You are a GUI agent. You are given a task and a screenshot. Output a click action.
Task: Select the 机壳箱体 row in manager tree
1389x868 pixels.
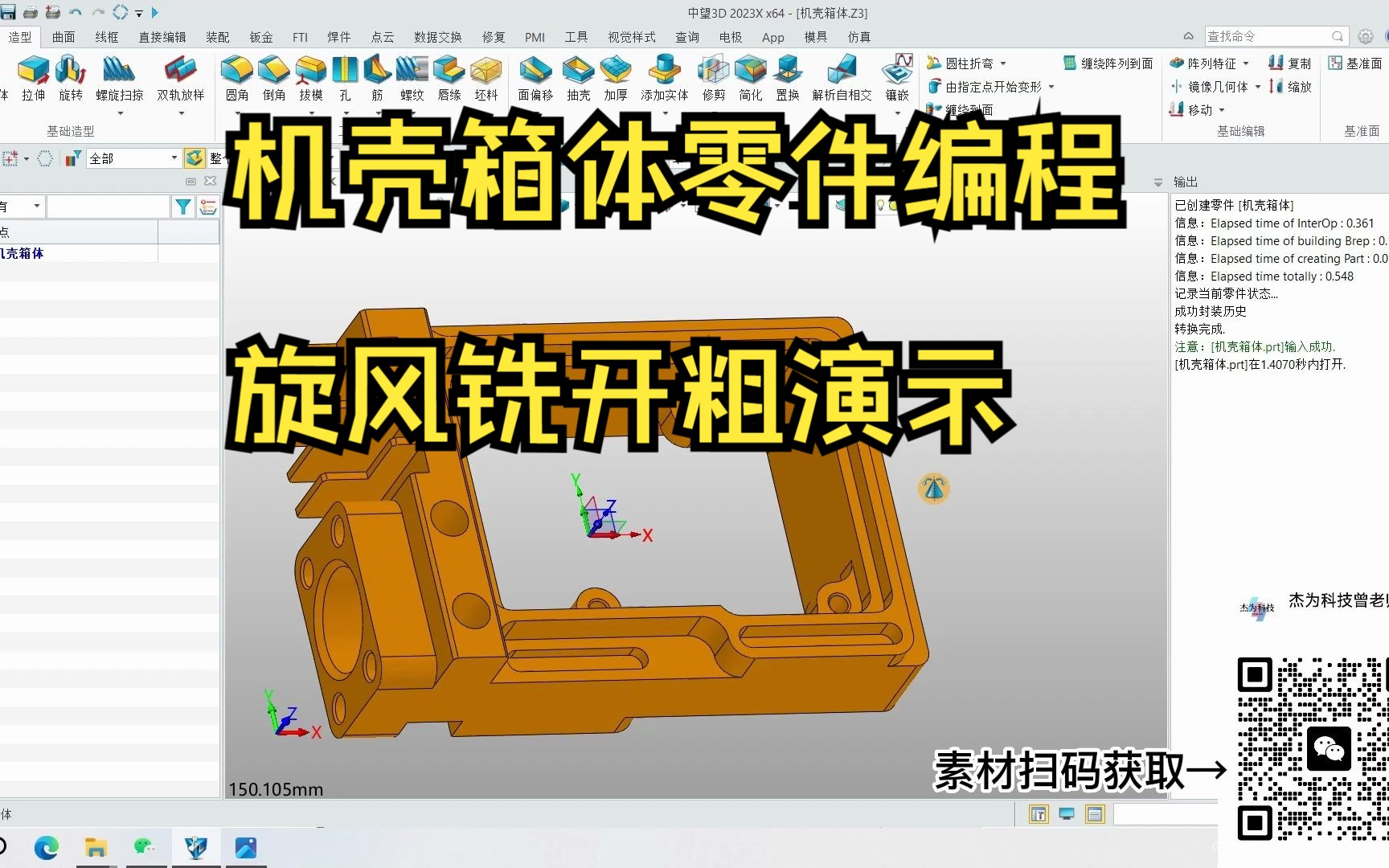point(79,253)
